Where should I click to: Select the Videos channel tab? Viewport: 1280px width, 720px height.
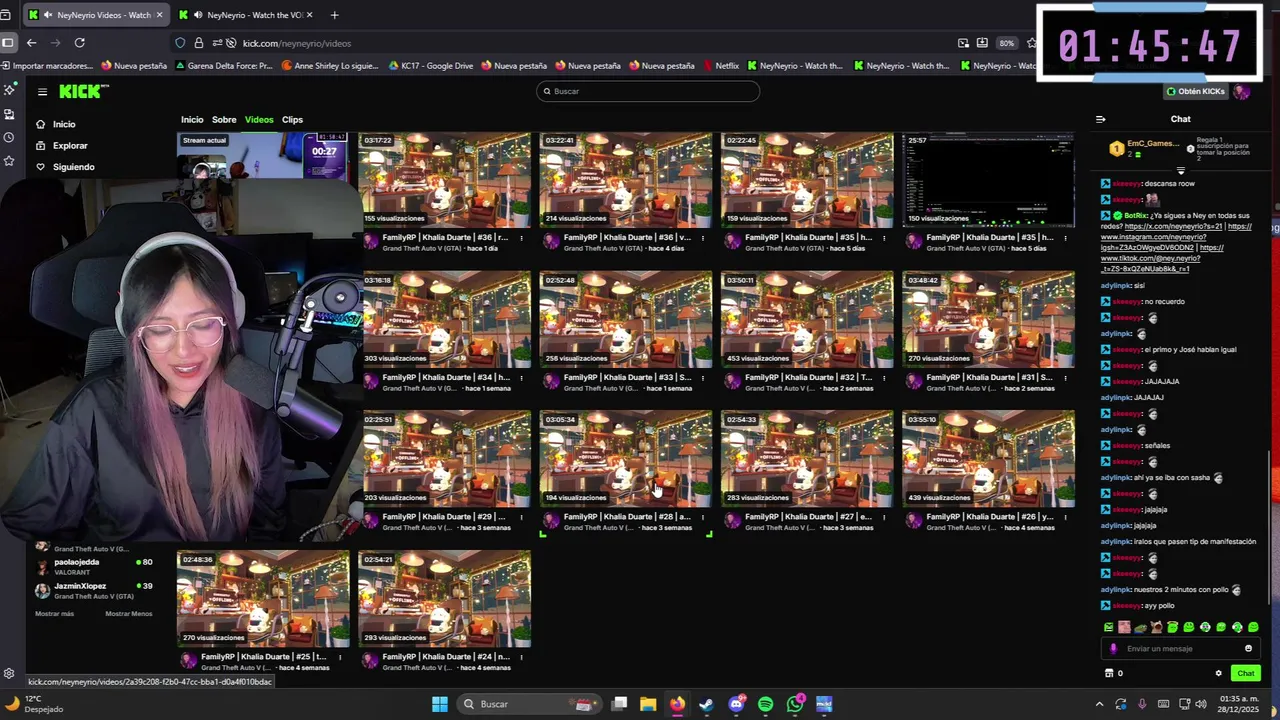[259, 120]
